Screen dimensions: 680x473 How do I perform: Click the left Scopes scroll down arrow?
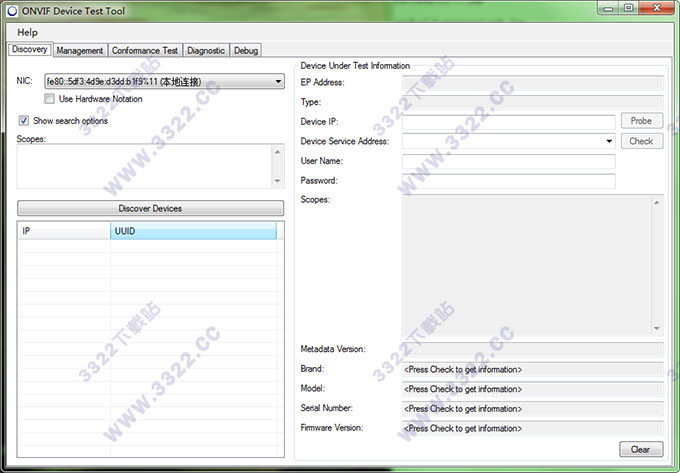(278, 181)
